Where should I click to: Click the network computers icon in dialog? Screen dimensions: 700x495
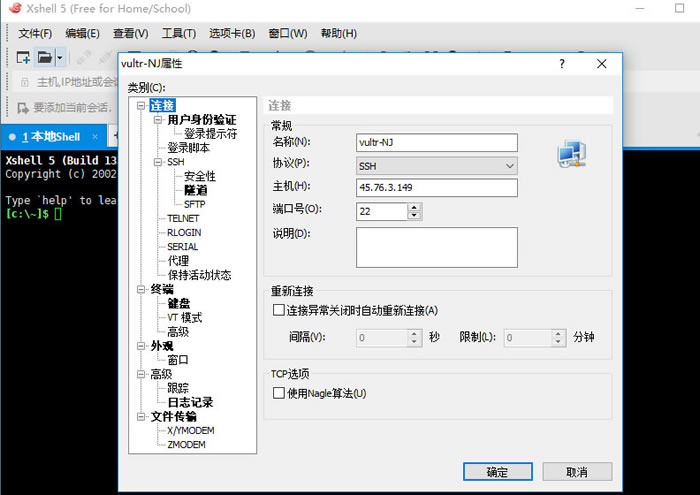(571, 154)
